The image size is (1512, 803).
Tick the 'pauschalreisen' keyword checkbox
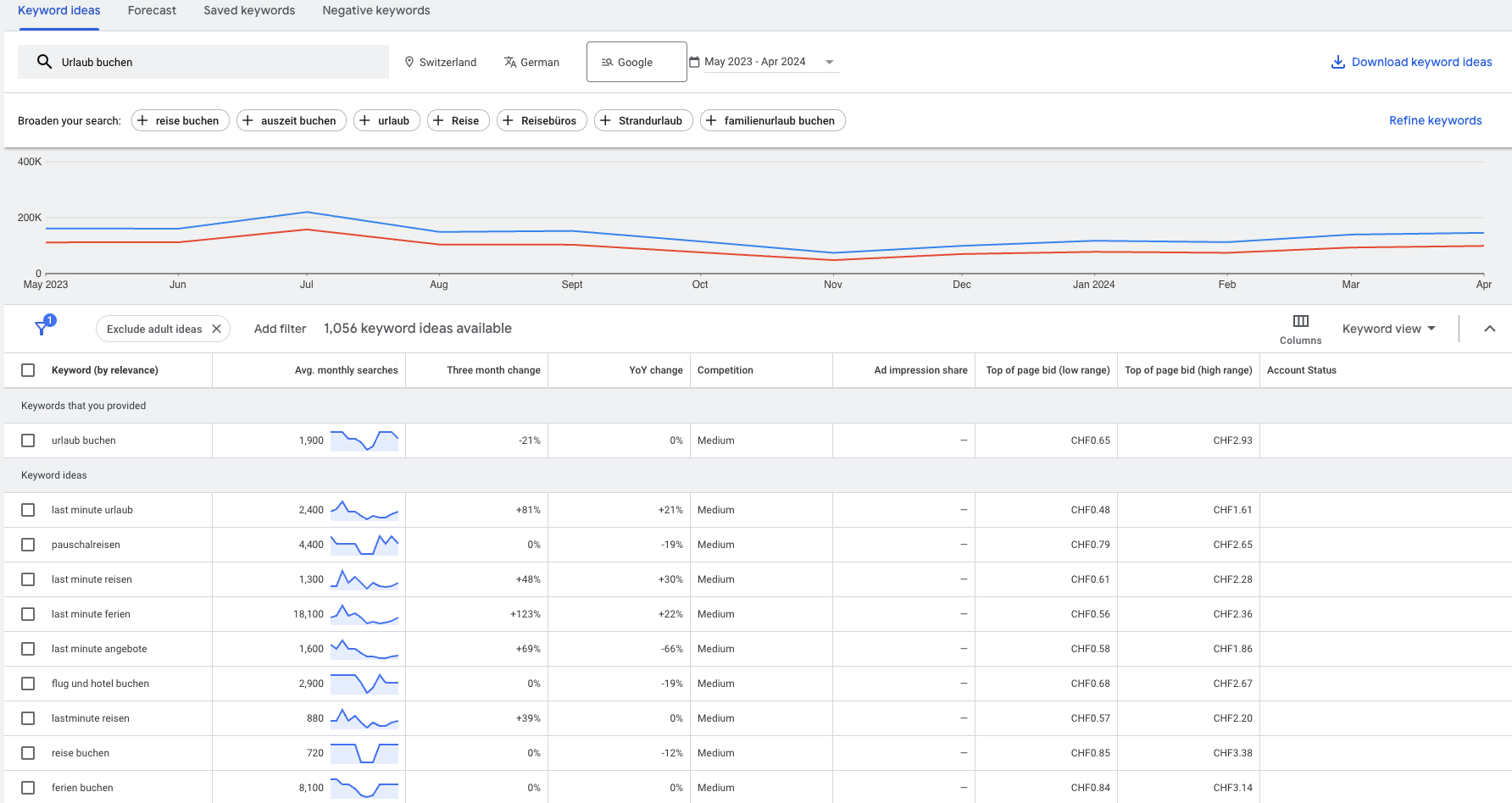(28, 545)
